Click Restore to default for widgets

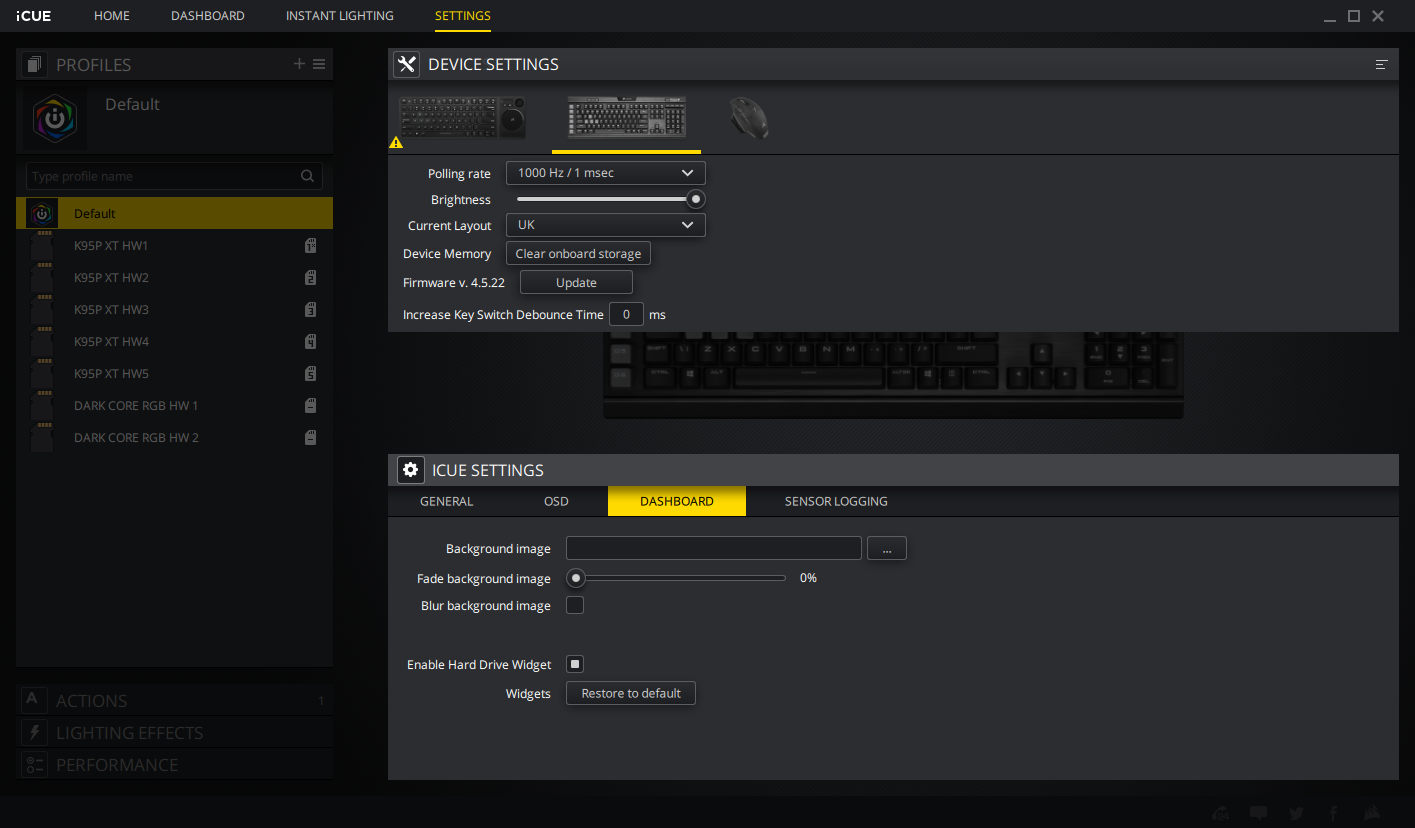[x=631, y=693]
